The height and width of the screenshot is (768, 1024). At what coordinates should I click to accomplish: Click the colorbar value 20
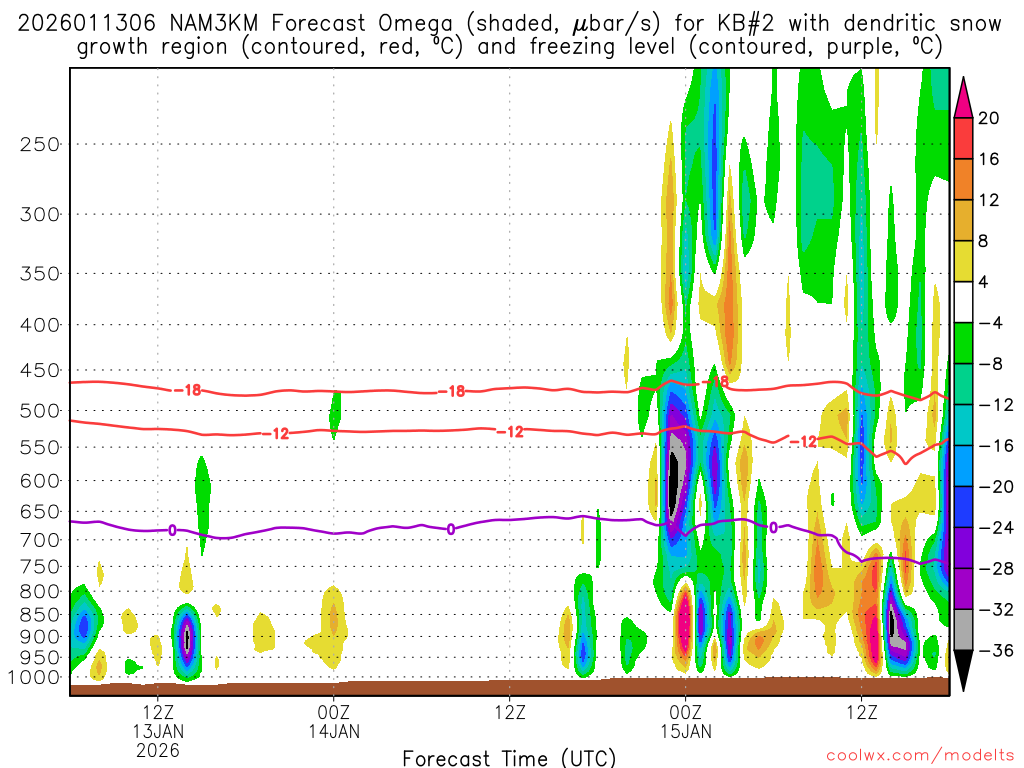pyautogui.click(x=989, y=118)
